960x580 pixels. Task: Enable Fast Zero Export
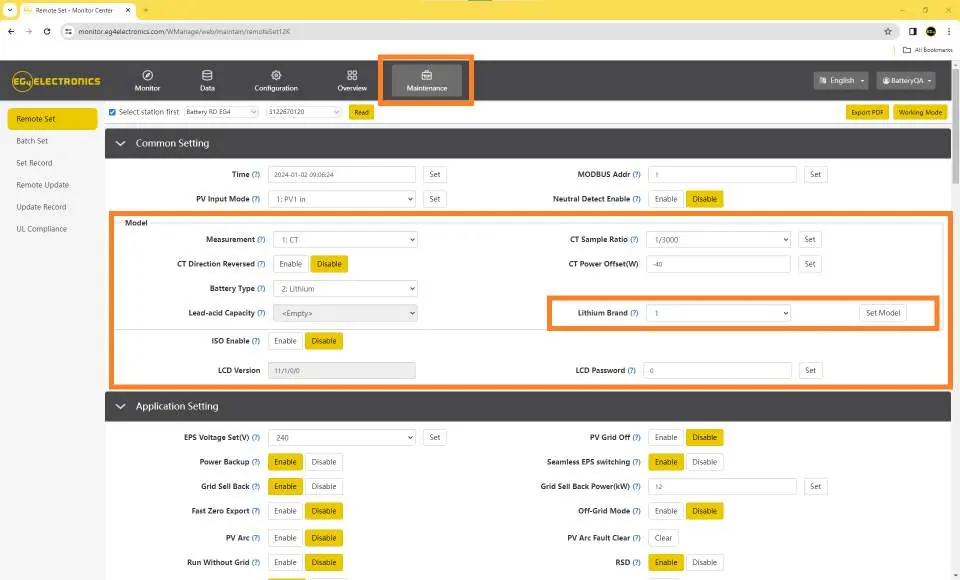point(285,511)
